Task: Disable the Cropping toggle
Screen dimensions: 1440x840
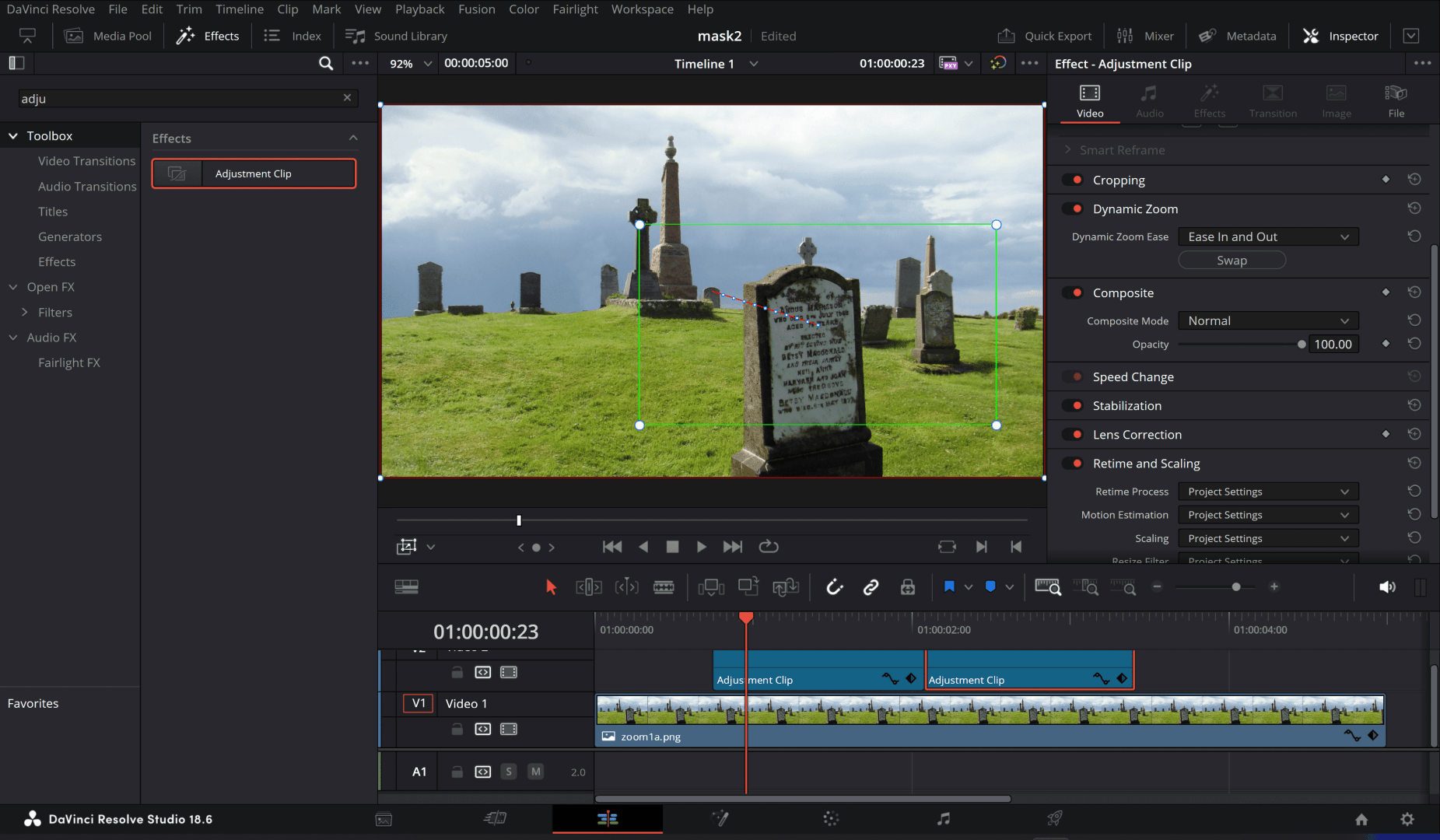Action: pyautogui.click(x=1074, y=180)
